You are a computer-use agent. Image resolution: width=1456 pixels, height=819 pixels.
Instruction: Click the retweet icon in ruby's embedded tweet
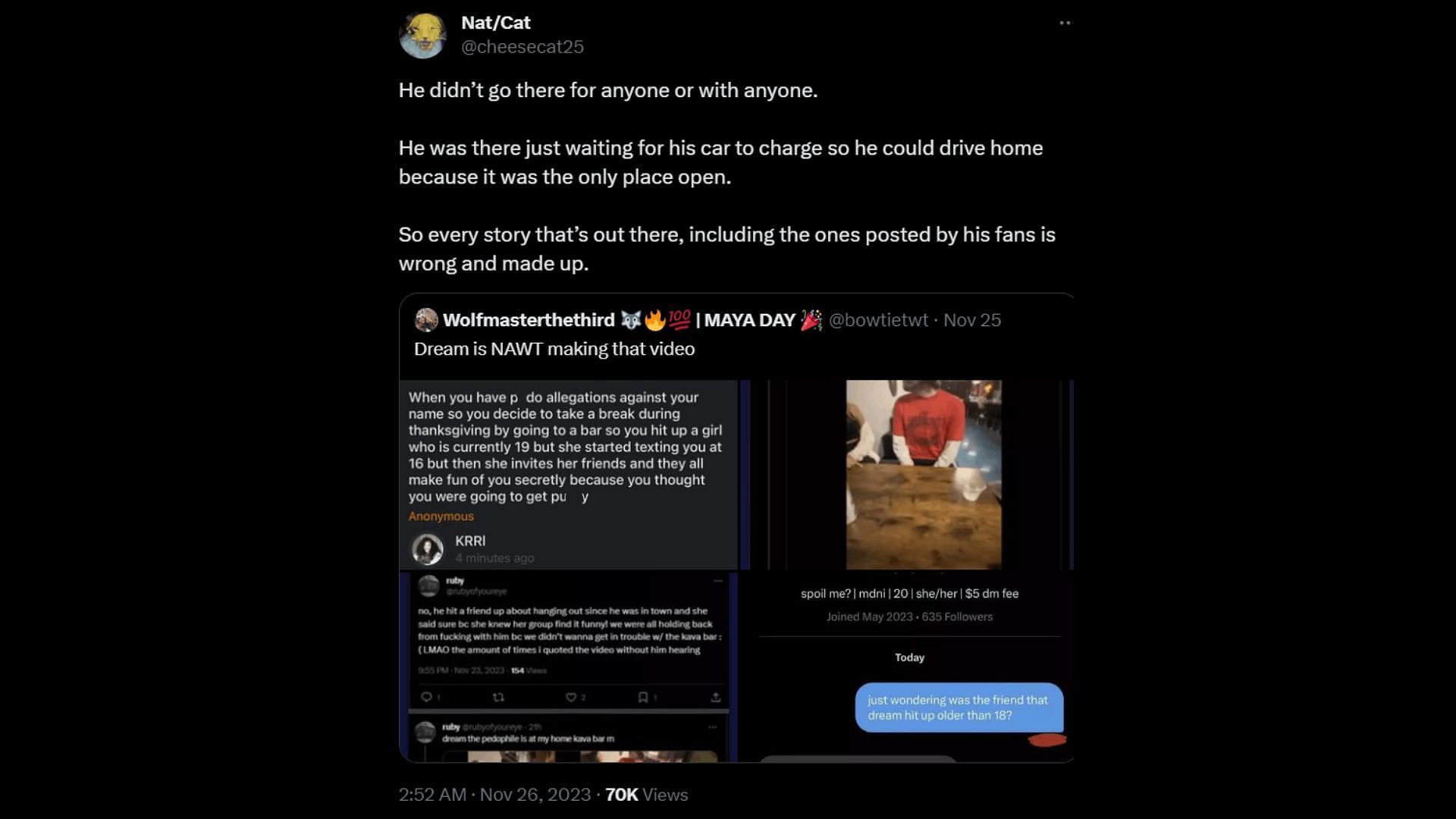click(498, 697)
